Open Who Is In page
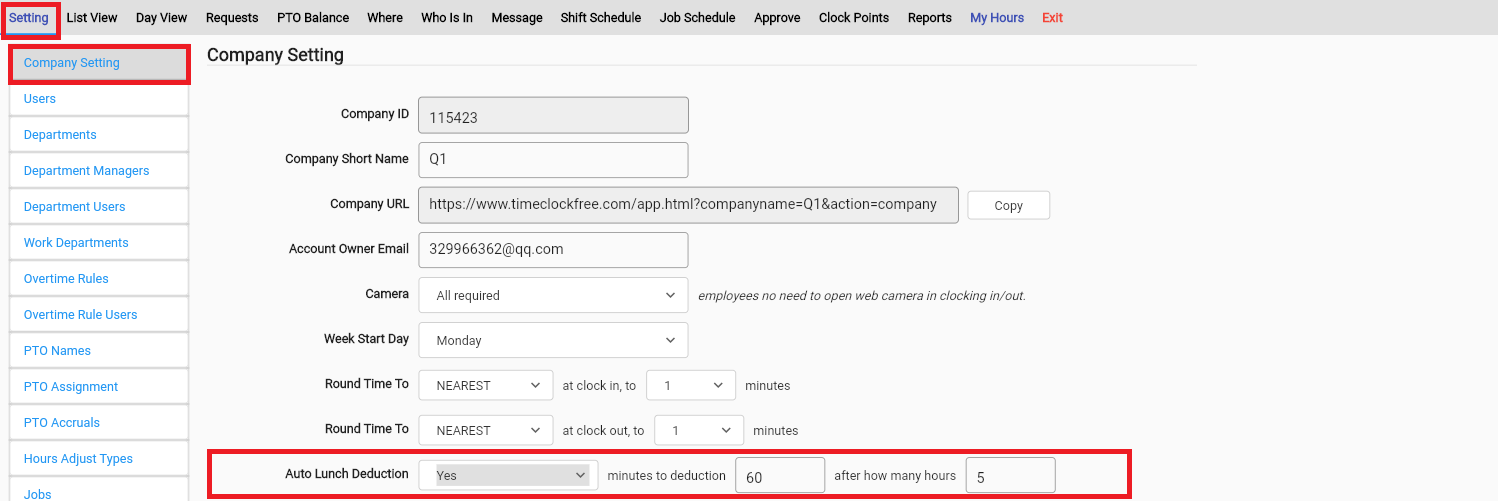Viewport: 1508px width, 501px height. pyautogui.click(x=447, y=18)
